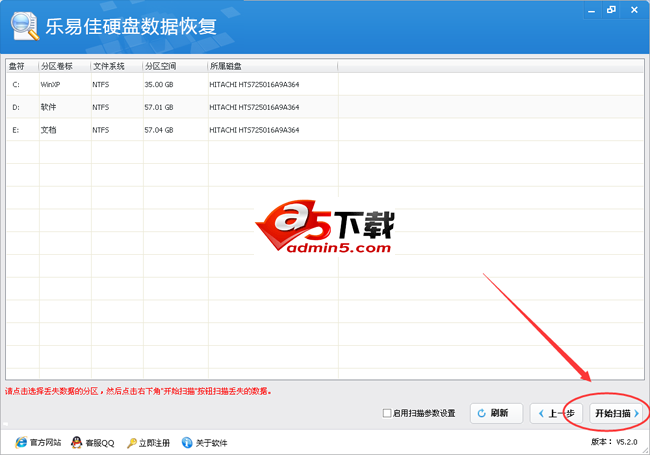
Task: Start scanning with 开始扫描 button
Action: [616, 413]
